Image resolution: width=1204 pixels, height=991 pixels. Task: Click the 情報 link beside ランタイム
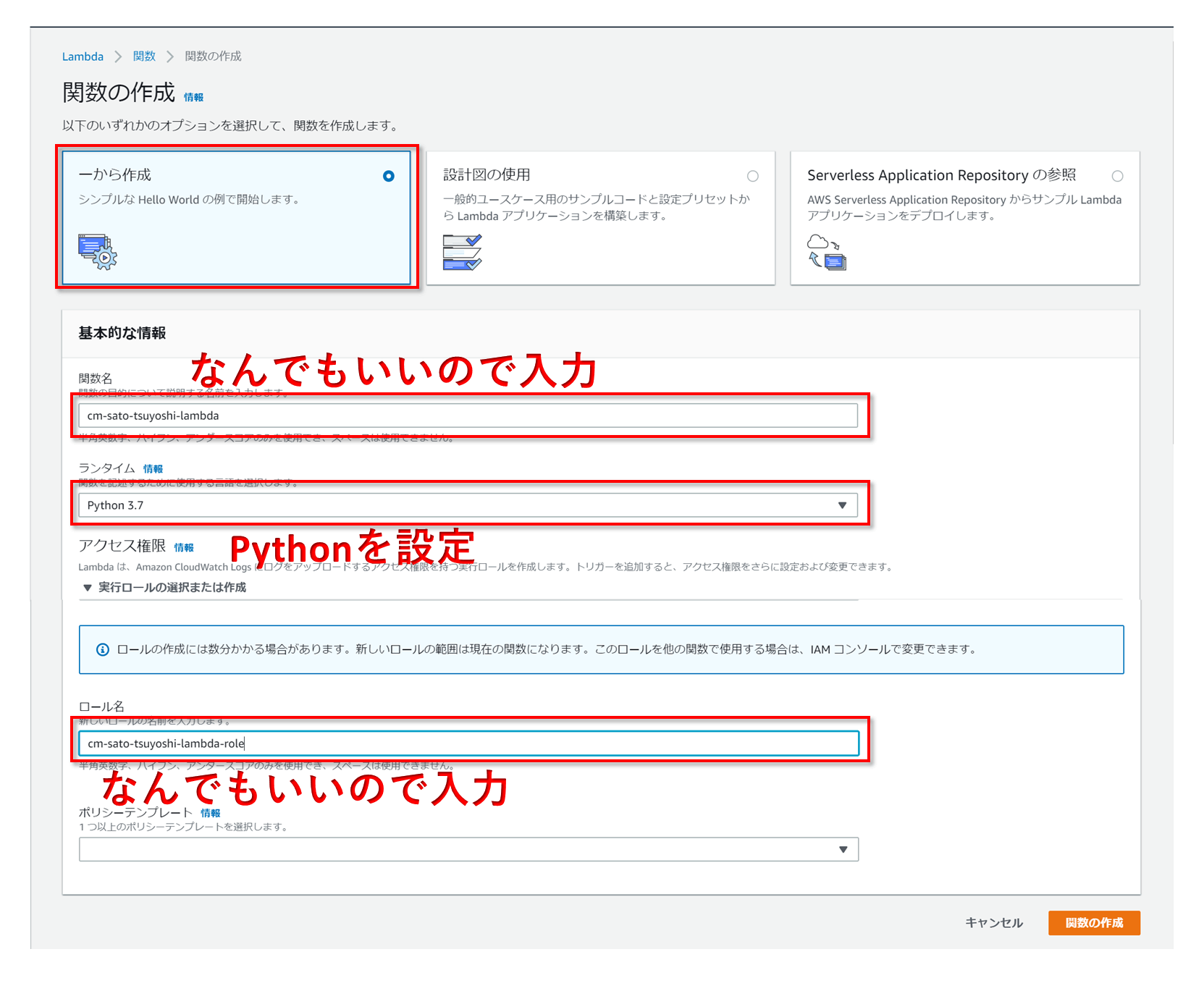point(153,468)
